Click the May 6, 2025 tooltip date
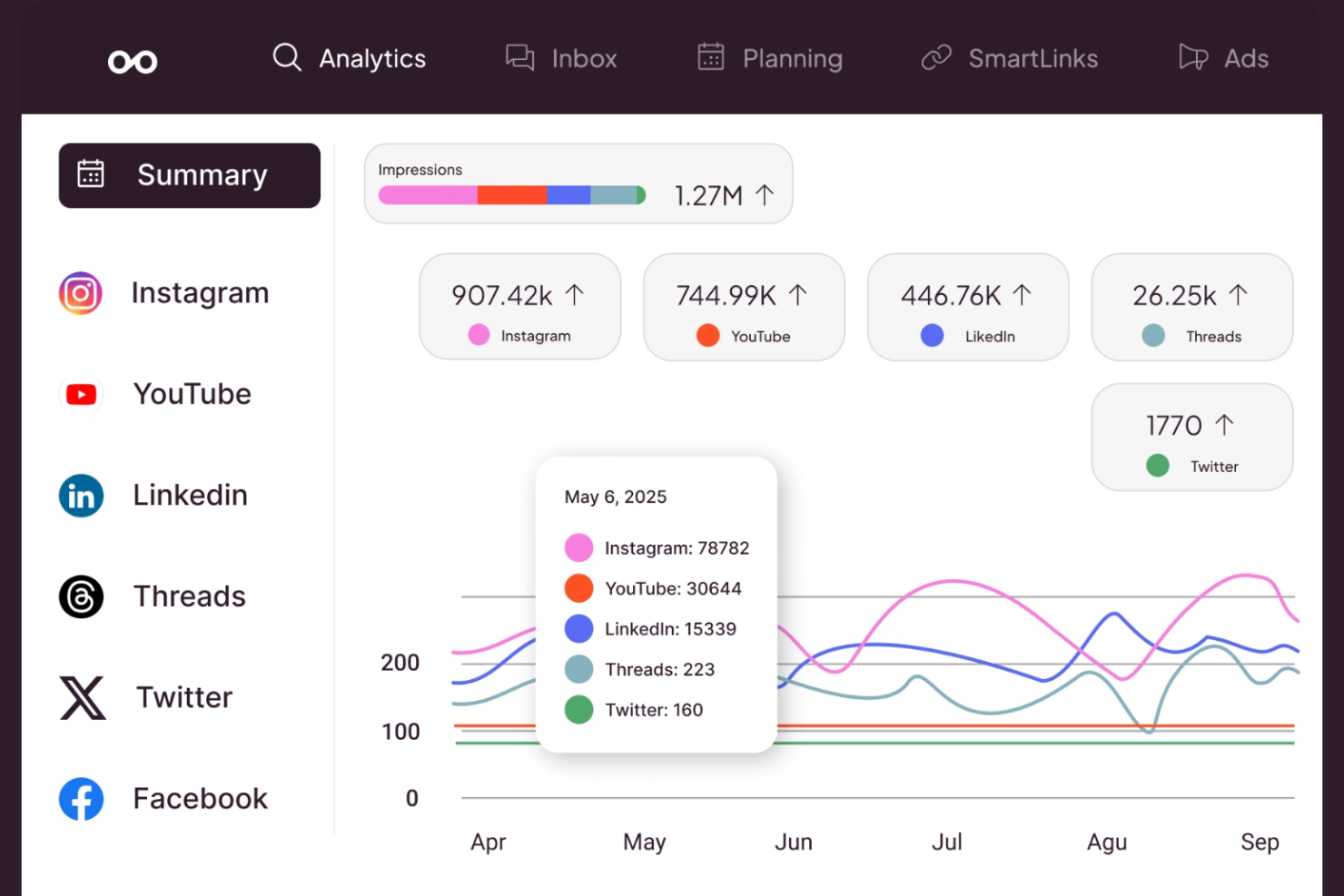Screen dimensions: 1344x896 (x=616, y=497)
